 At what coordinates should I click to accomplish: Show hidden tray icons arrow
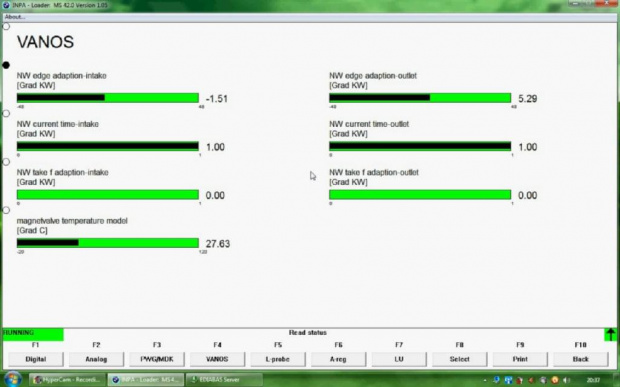pyautogui.click(x=485, y=380)
